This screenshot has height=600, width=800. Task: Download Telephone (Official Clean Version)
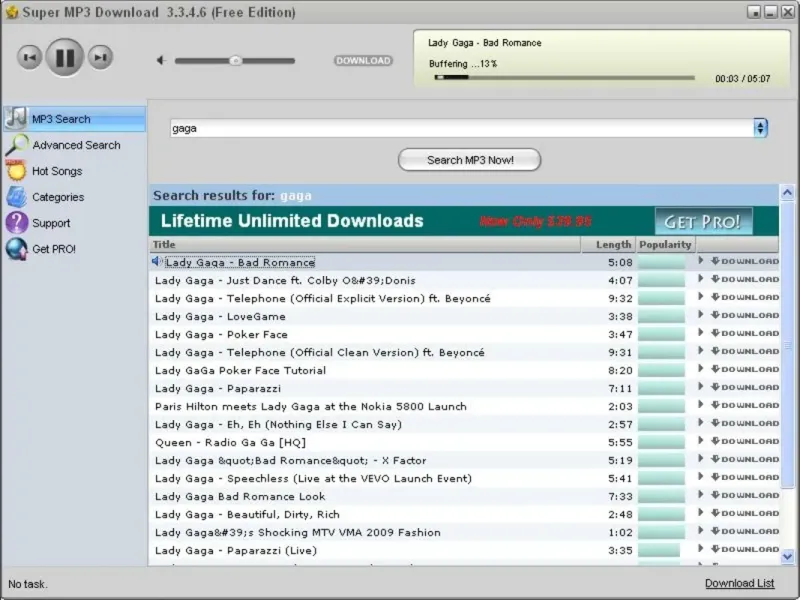point(745,351)
